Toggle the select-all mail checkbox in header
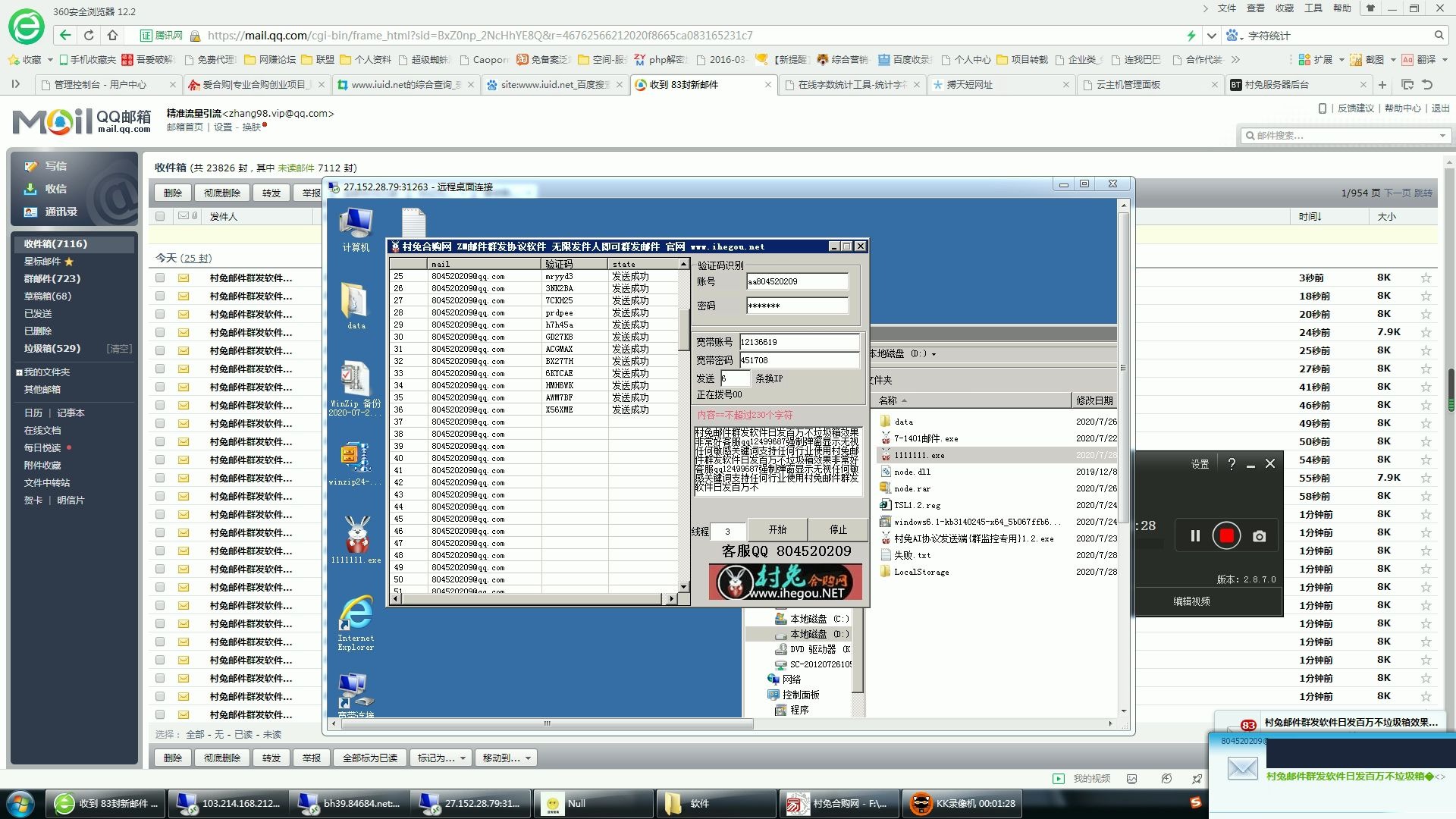This screenshot has width=1456, height=819. pos(160,216)
